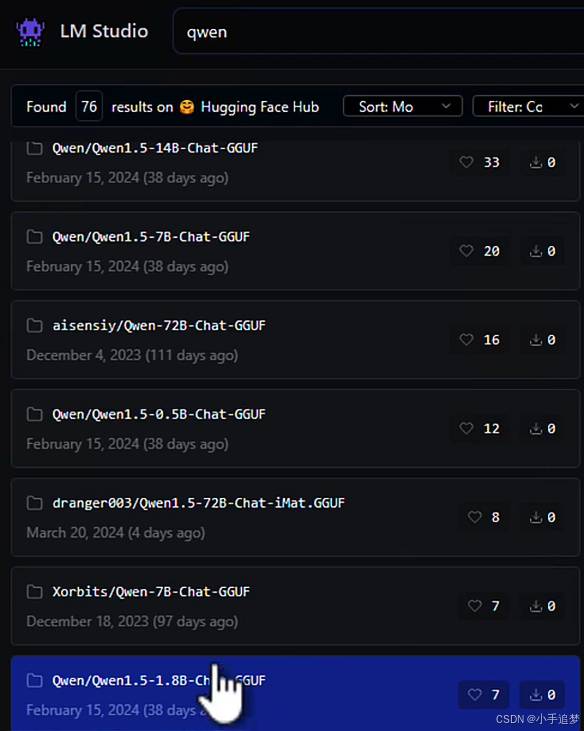584x731 pixels.
Task: Click heart icon on Qwen1.5-7B-Chat-GGUF
Action: 466,251
